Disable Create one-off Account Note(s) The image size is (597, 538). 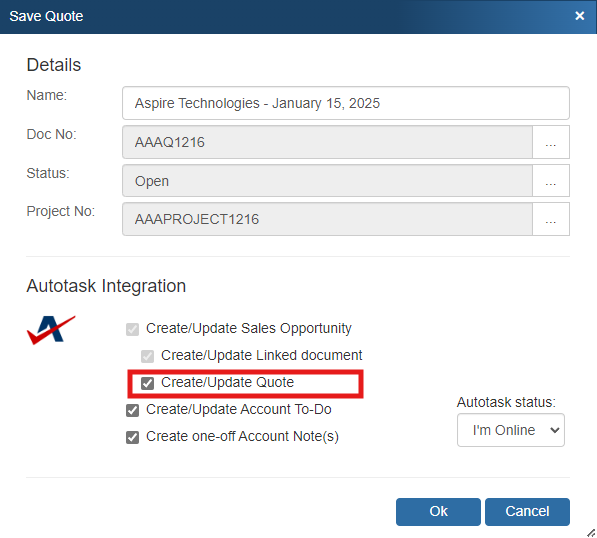[132, 437]
